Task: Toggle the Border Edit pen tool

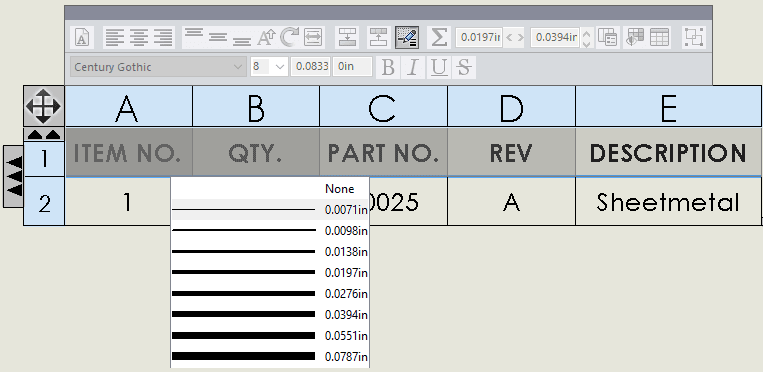Action: [407, 37]
